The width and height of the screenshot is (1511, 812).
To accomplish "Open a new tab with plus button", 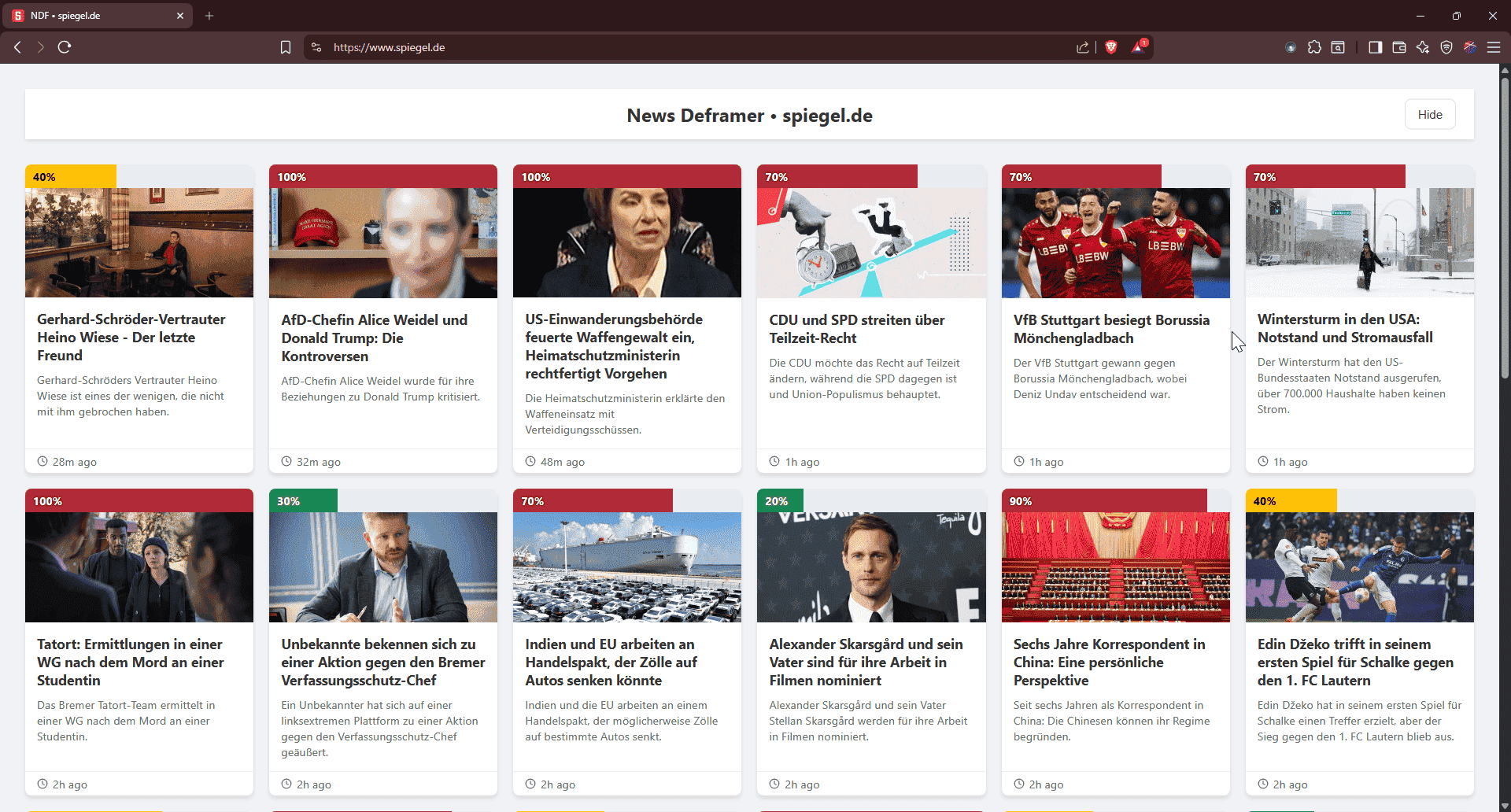I will pyautogui.click(x=209, y=16).
